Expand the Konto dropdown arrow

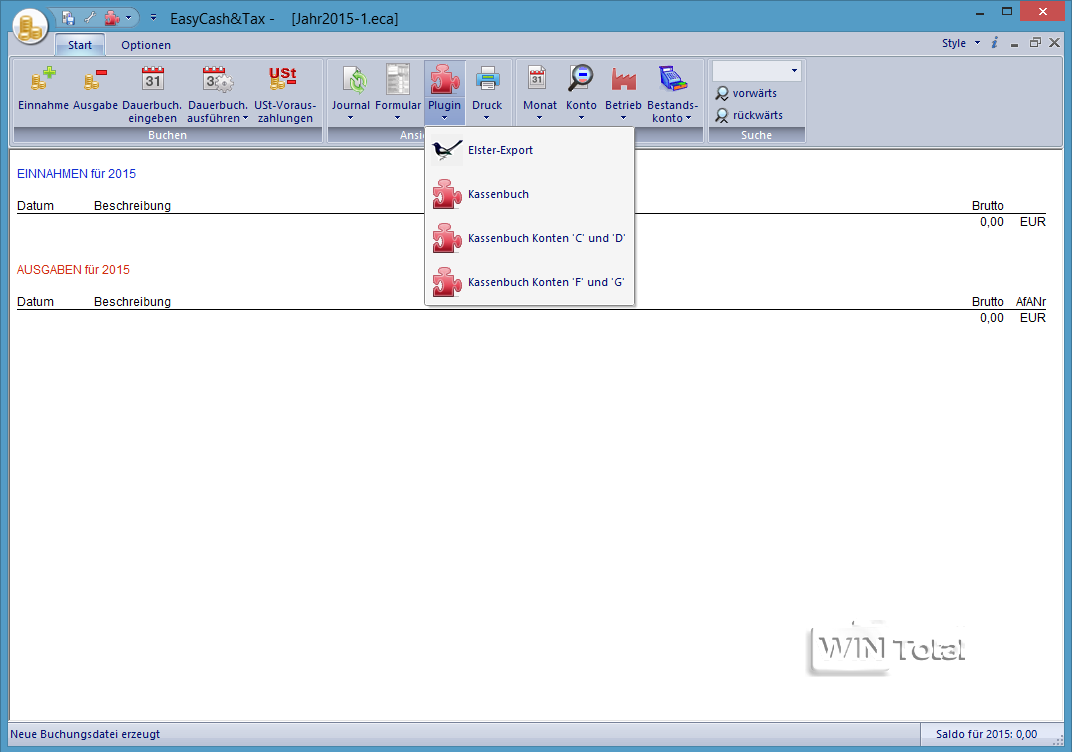click(x=581, y=118)
